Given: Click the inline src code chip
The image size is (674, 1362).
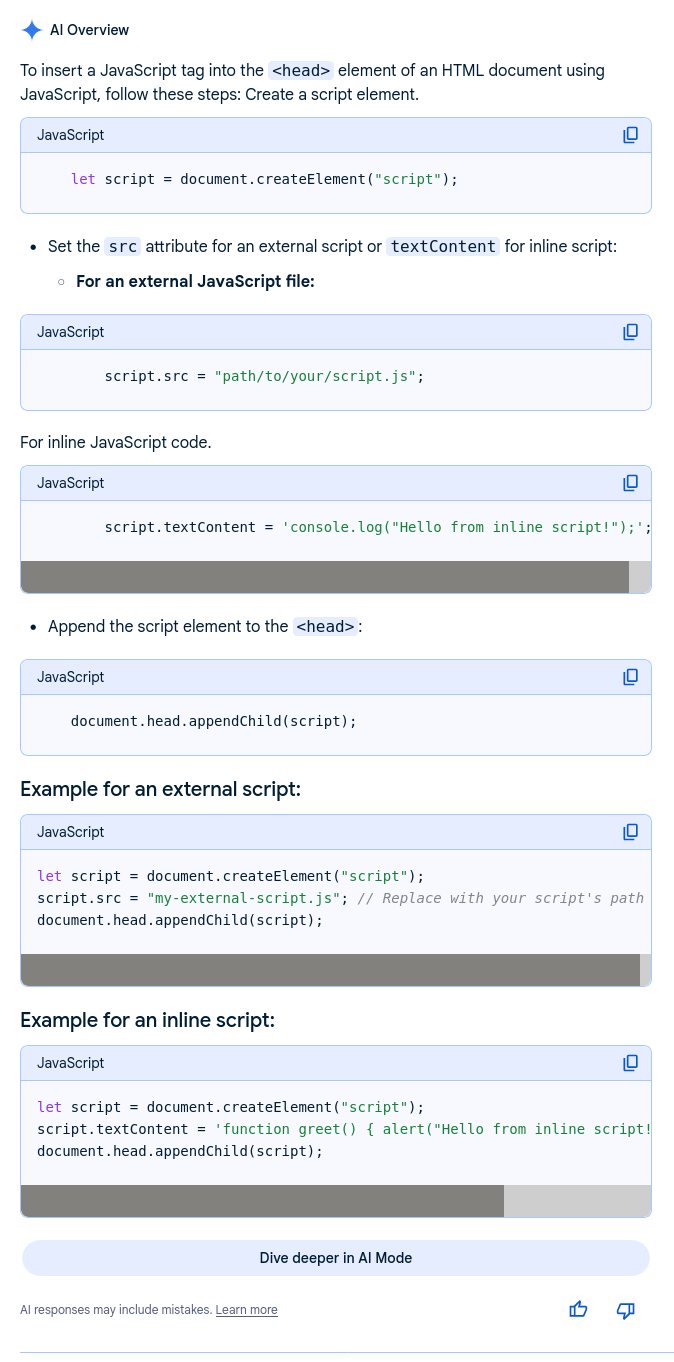Looking at the screenshot, I should [x=123, y=246].
